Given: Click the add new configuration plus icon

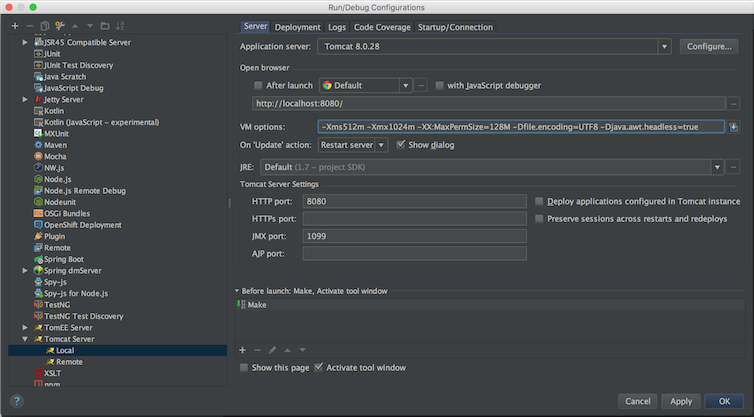Looking at the screenshot, I should pyautogui.click(x=14, y=25).
